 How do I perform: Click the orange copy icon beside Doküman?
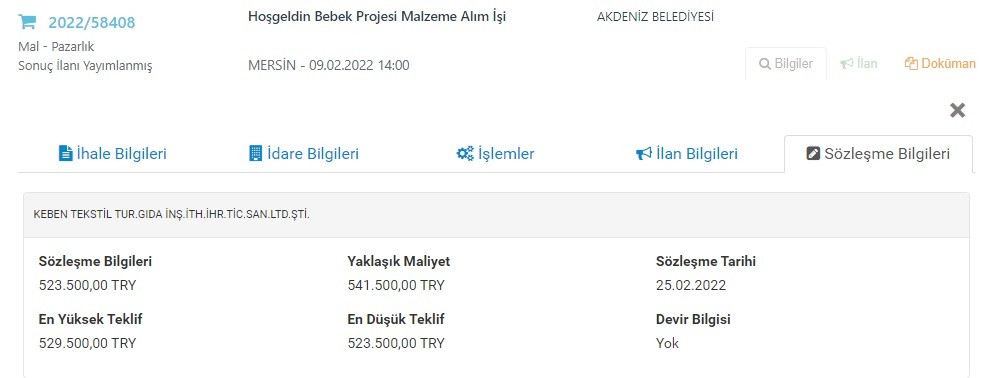tap(911, 64)
